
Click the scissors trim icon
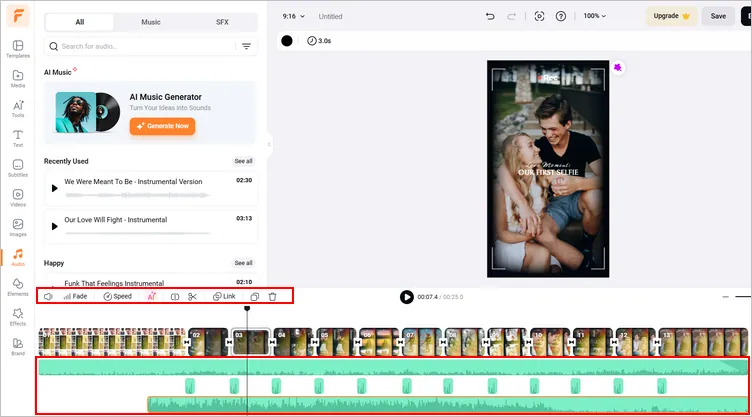pyautogui.click(x=192, y=297)
